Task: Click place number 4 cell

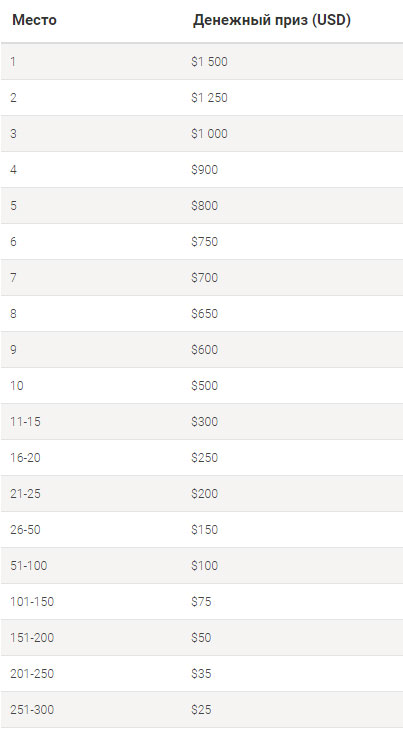Action: pyautogui.click(x=13, y=170)
